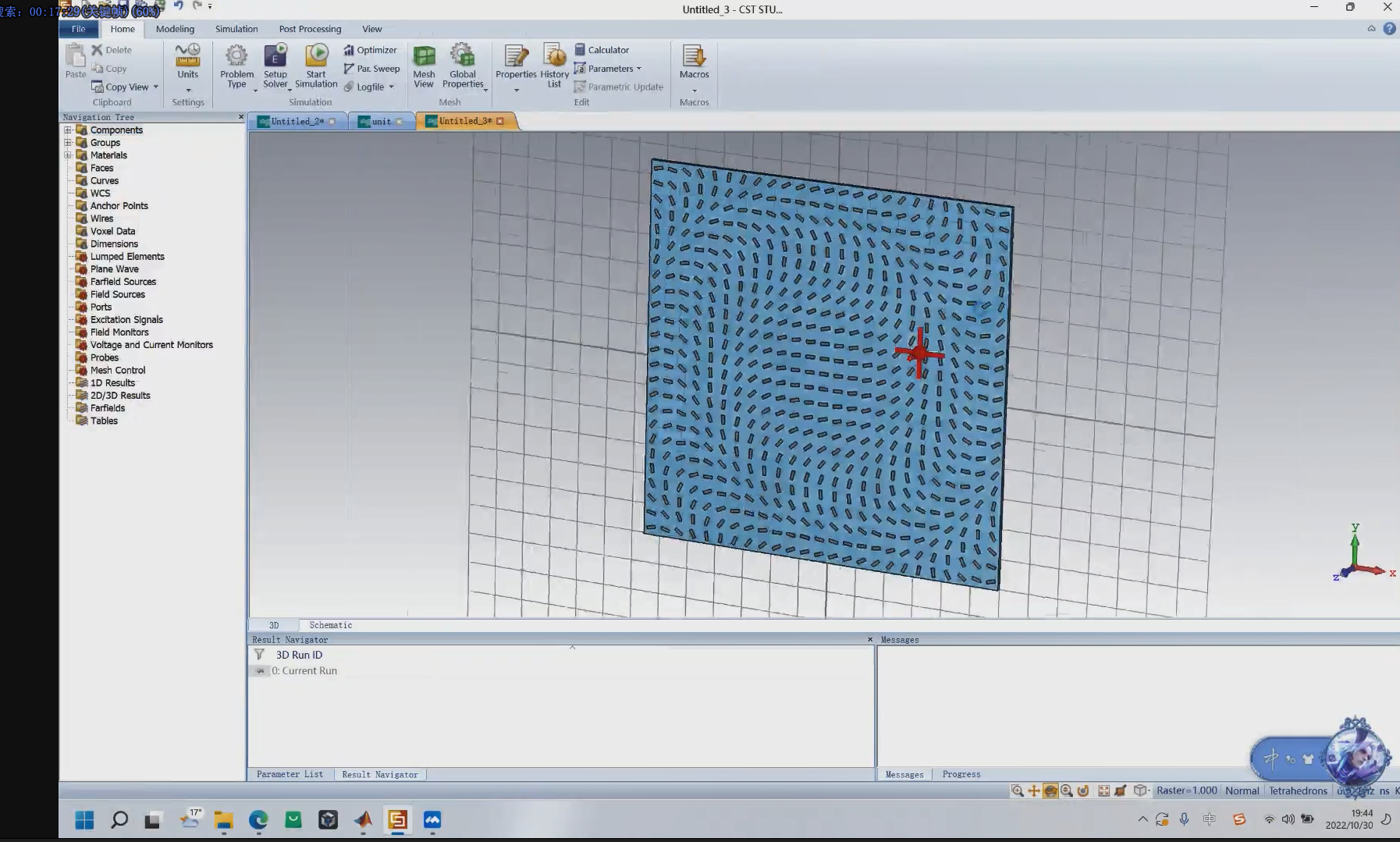Click the Logfile paperclip icon
This screenshot has height=842, width=1400.
click(x=349, y=87)
